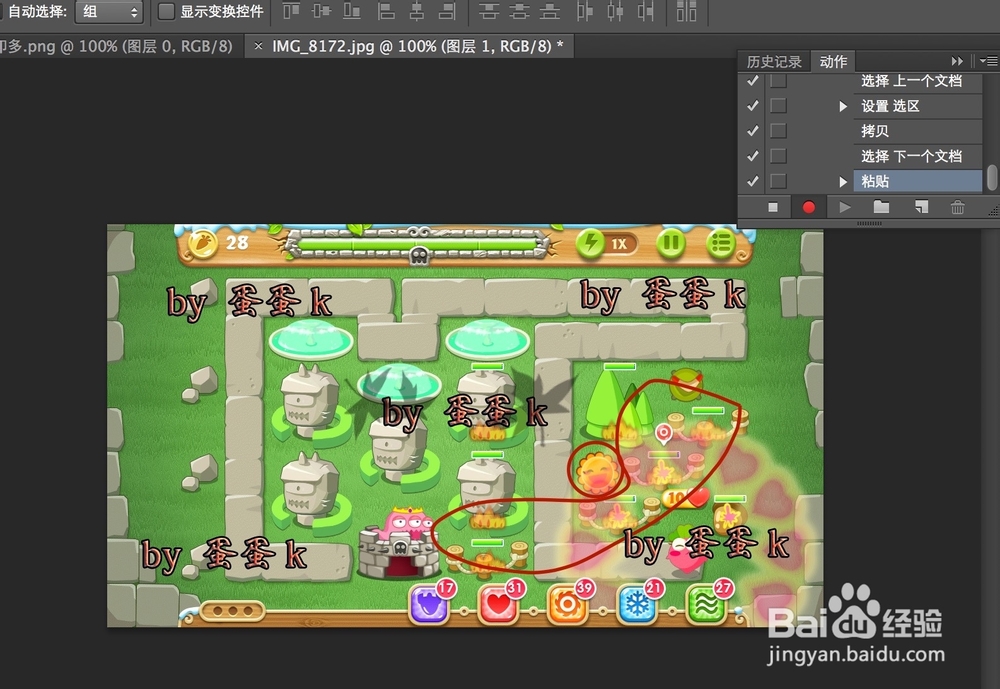This screenshot has width=1000, height=689.
Task: Create a new action
Action: pyautogui.click(x=921, y=207)
